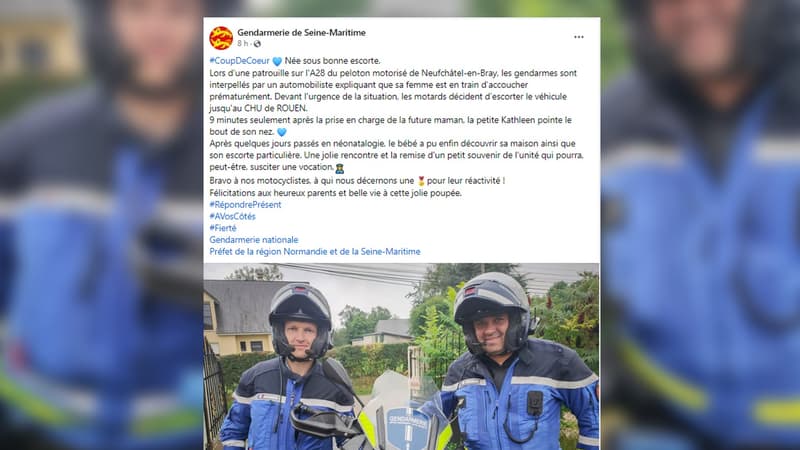This screenshot has height=450, width=800.
Task: Open the three-dot post options menu
Action: [579, 37]
